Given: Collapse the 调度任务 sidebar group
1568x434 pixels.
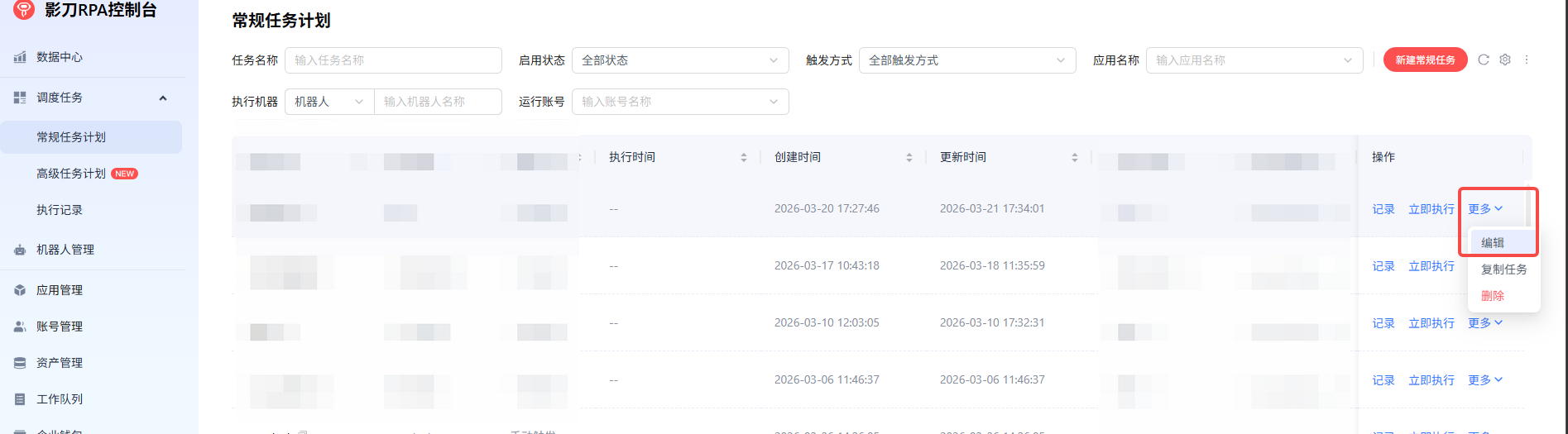Looking at the screenshot, I should (x=163, y=98).
